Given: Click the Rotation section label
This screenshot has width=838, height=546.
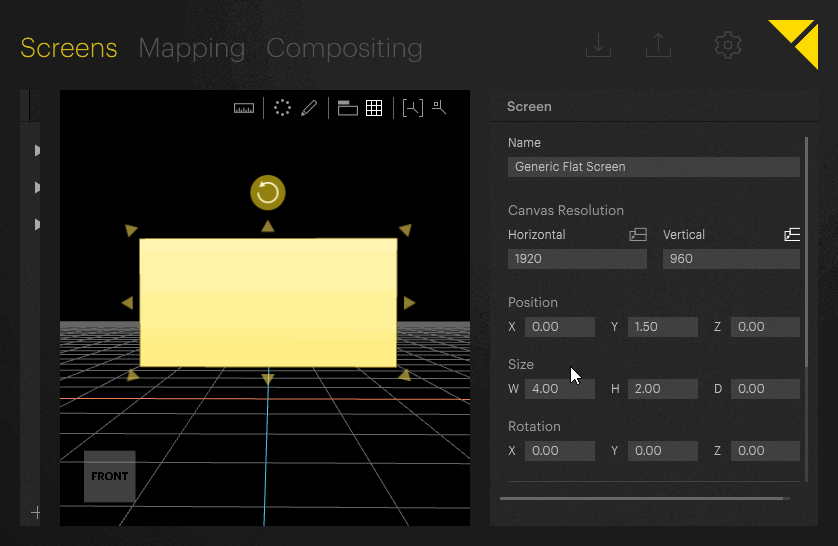Looking at the screenshot, I should point(534,426).
